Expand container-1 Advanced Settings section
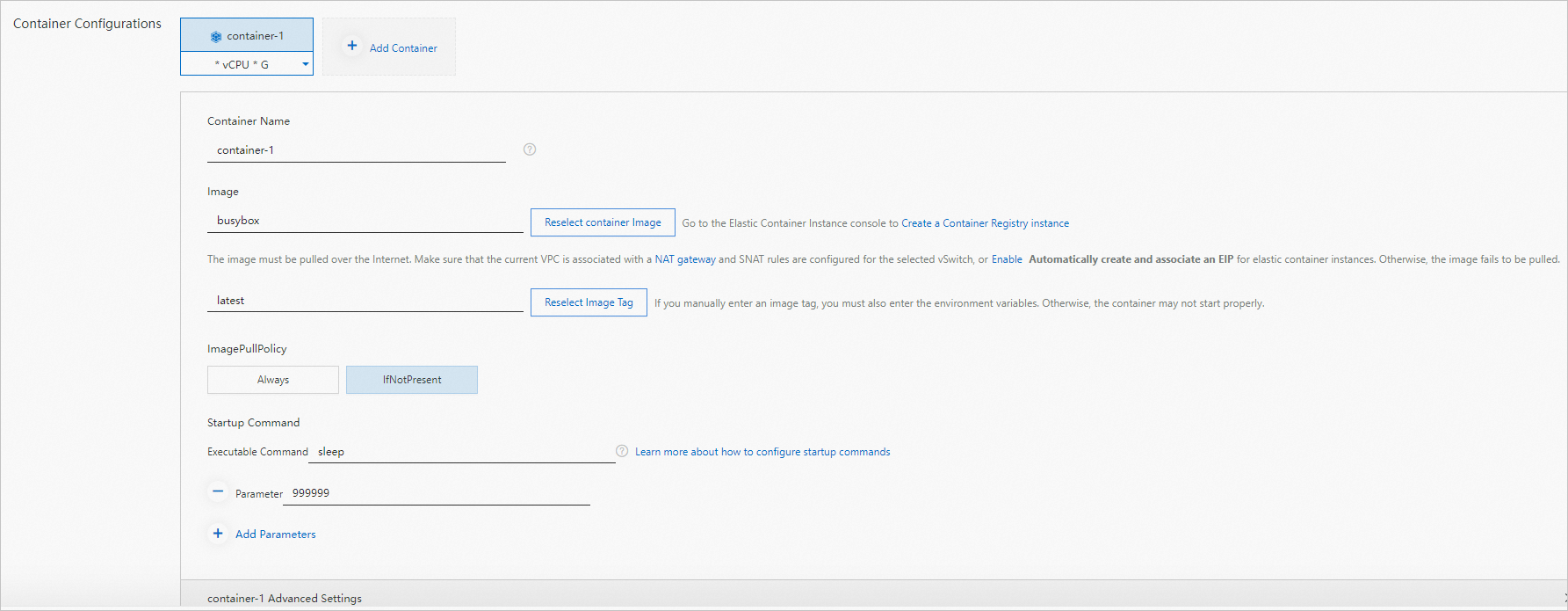 tap(285, 598)
